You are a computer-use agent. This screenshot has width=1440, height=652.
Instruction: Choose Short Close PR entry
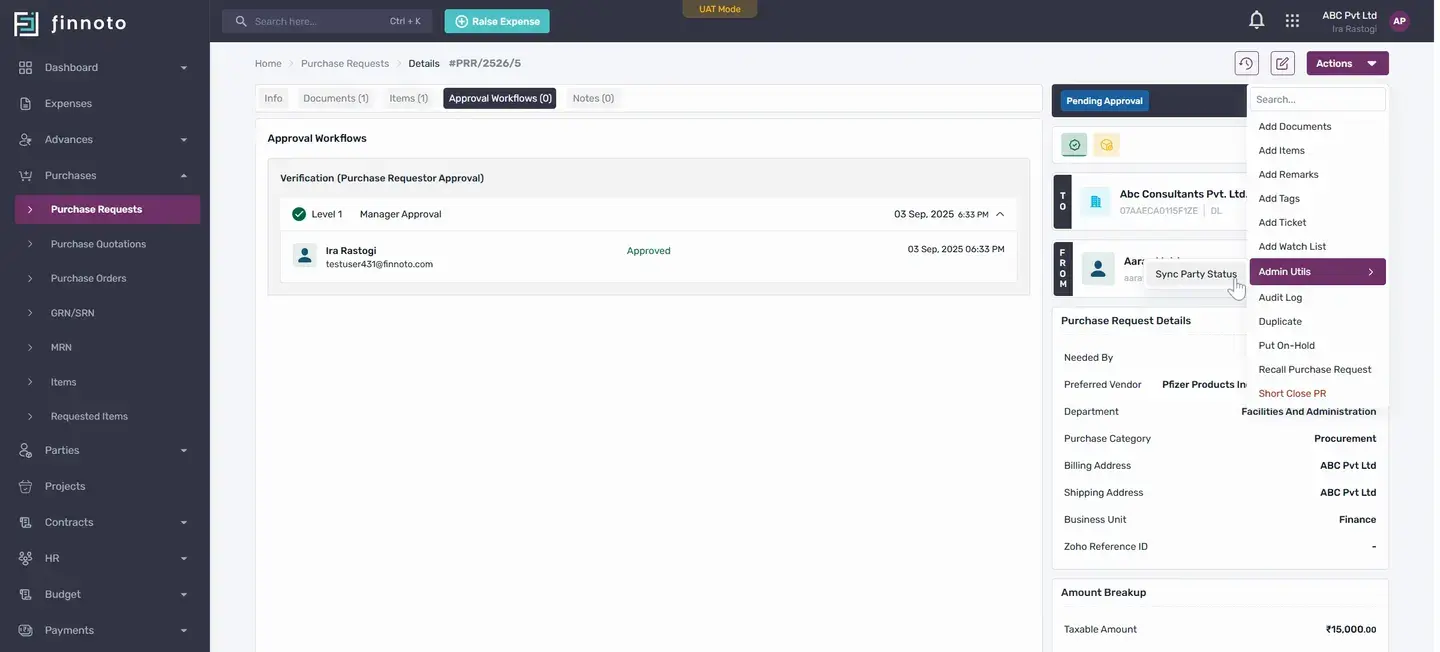pos(1317,394)
